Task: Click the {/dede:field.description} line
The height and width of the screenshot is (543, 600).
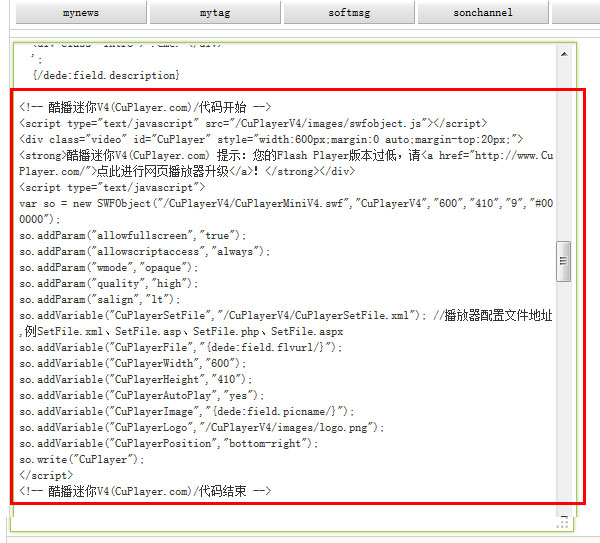Action: point(106,75)
